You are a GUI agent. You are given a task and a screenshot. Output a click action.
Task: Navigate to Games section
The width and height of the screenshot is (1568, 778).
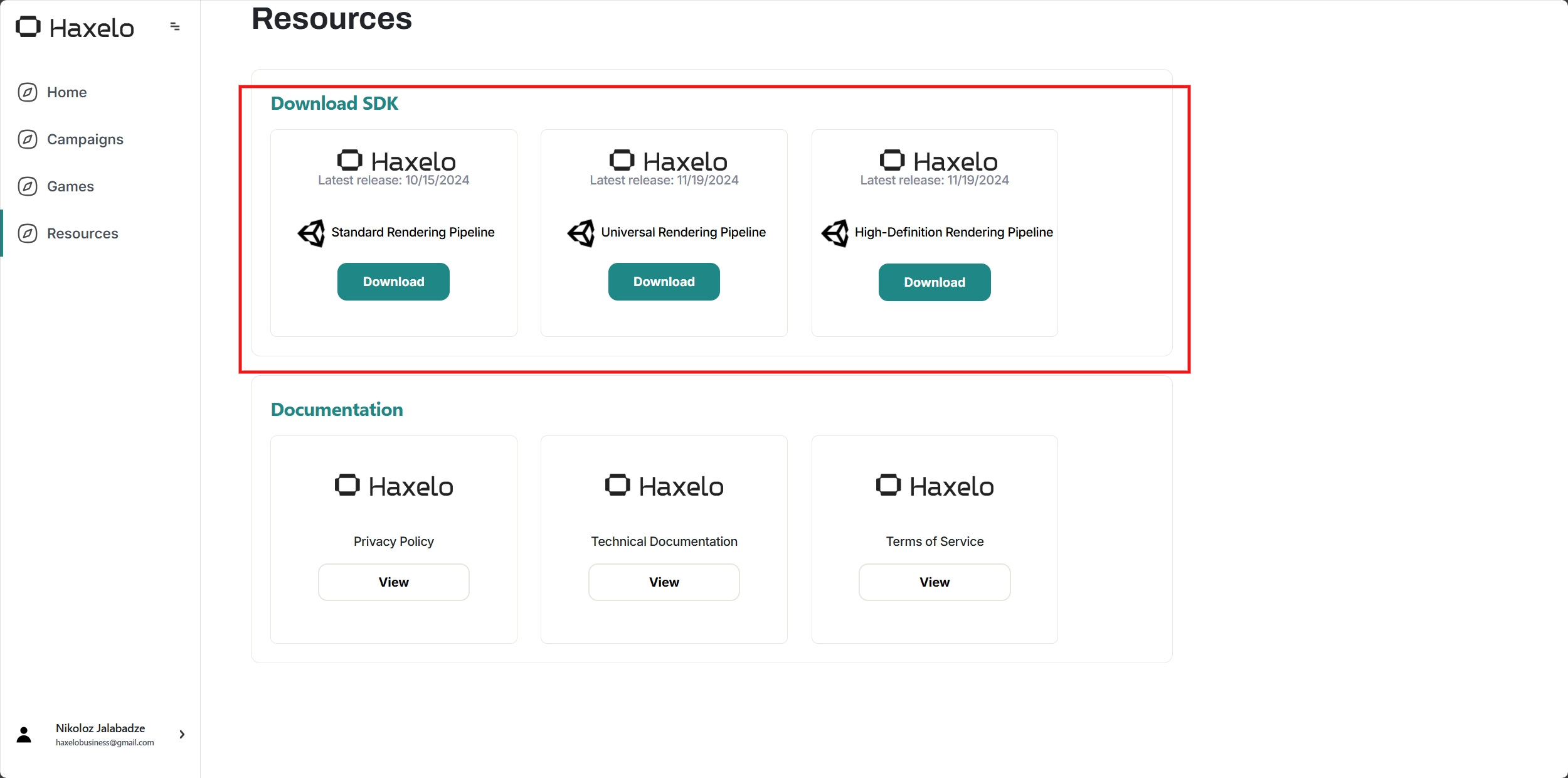point(70,186)
